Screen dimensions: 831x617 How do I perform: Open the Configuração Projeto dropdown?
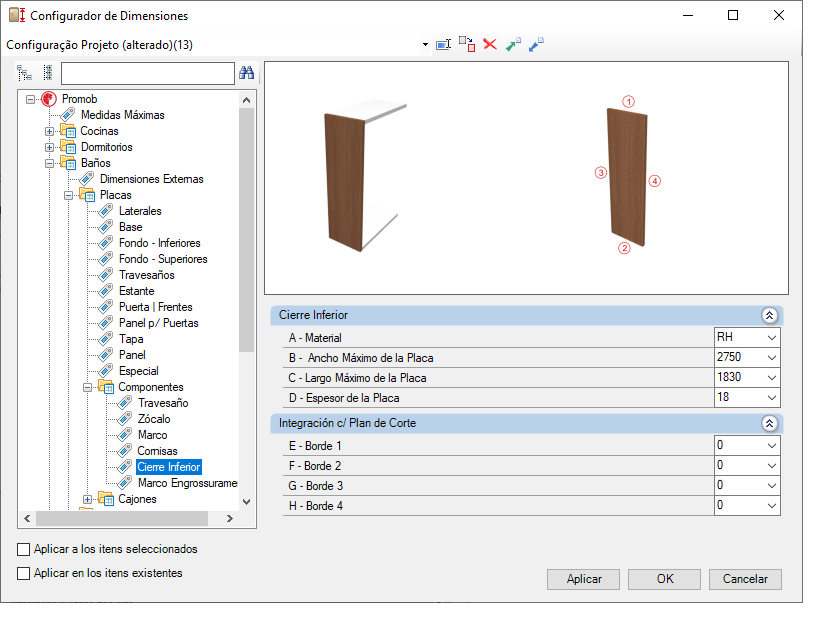click(425, 45)
